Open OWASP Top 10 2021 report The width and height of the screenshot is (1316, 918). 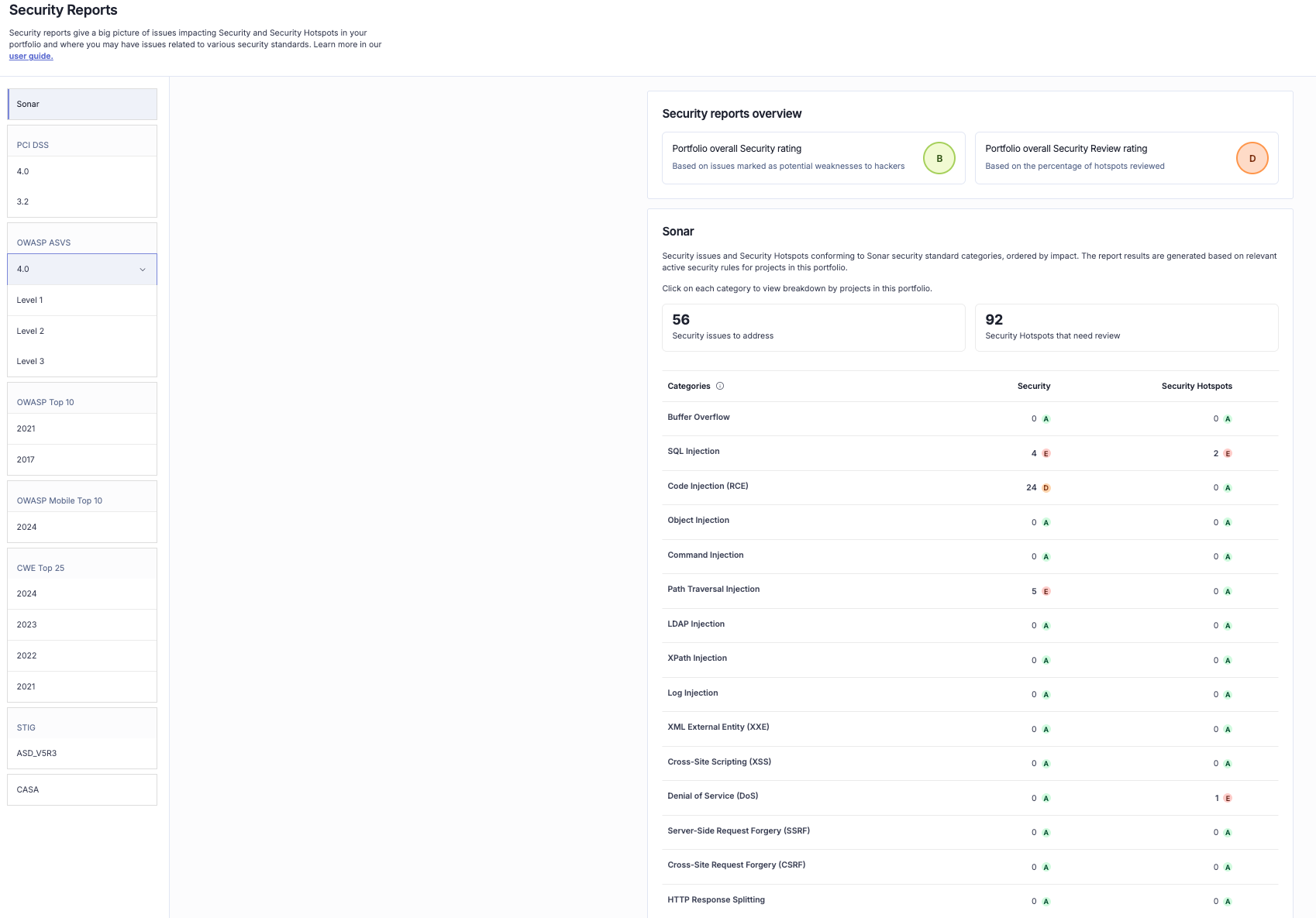pos(82,428)
